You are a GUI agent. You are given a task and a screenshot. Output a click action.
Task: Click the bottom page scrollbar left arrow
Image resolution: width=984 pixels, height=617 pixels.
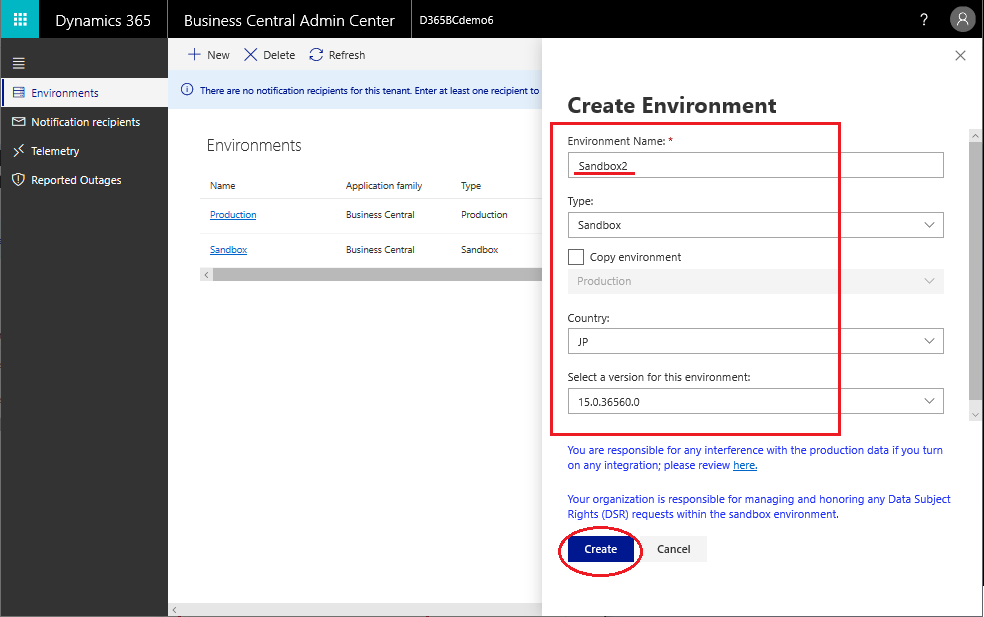(x=174, y=609)
